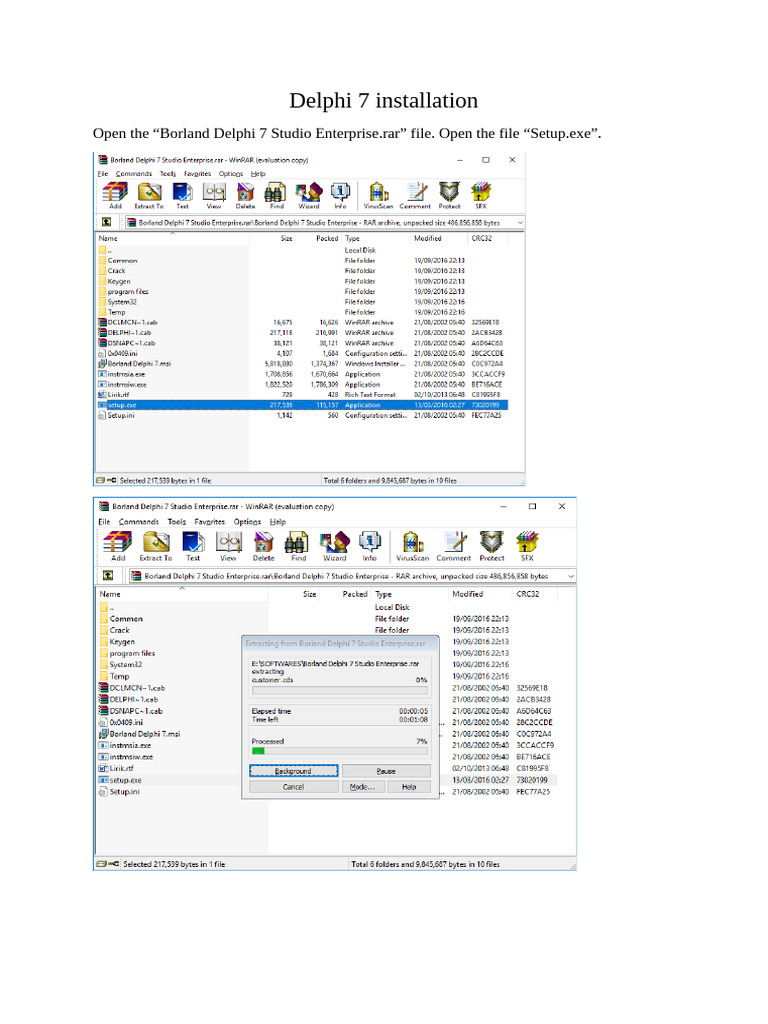The width and height of the screenshot is (768, 1024).
Task: Click Add icon in lower WinRAR window
Action: pos(118,546)
